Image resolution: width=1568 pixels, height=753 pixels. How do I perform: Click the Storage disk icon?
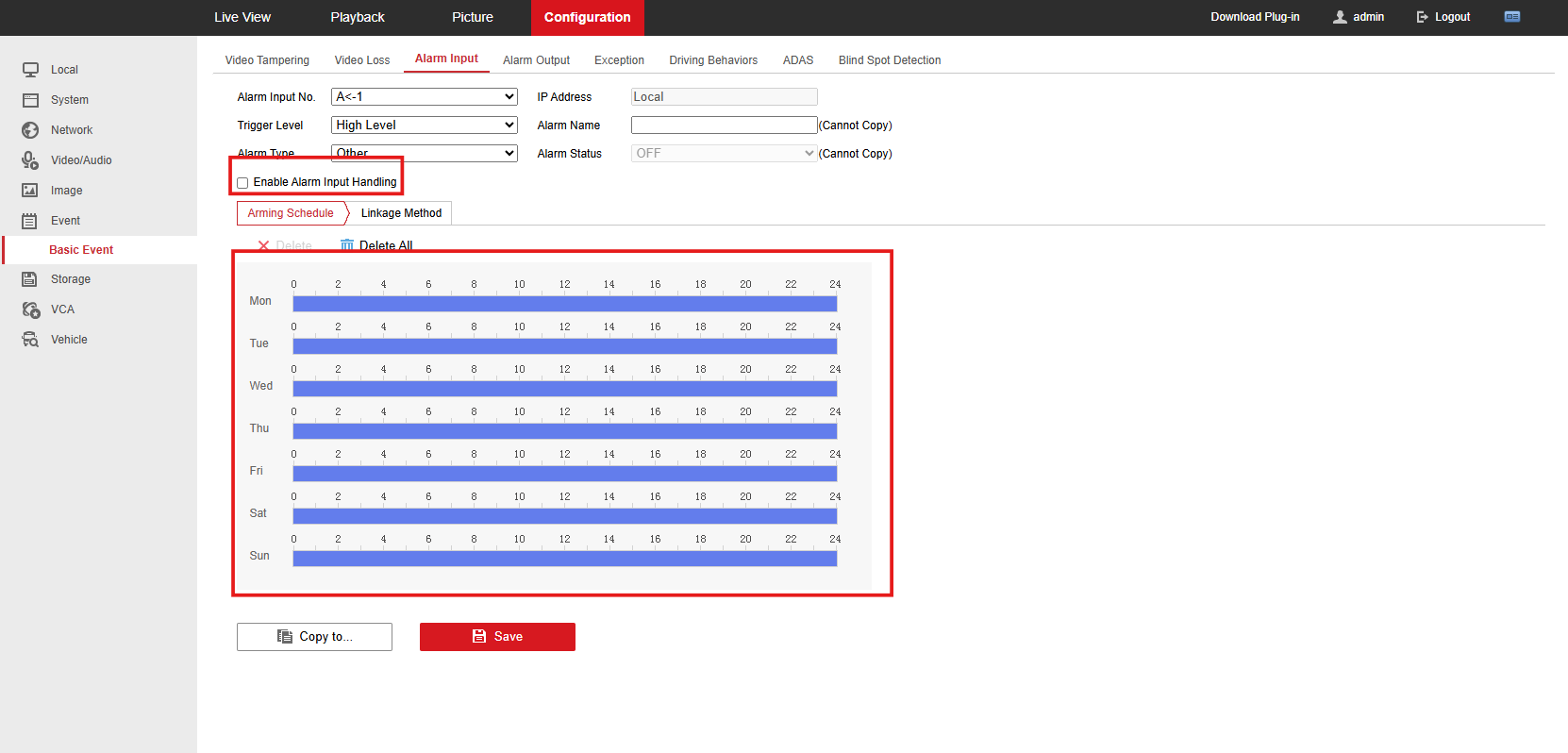click(x=30, y=279)
